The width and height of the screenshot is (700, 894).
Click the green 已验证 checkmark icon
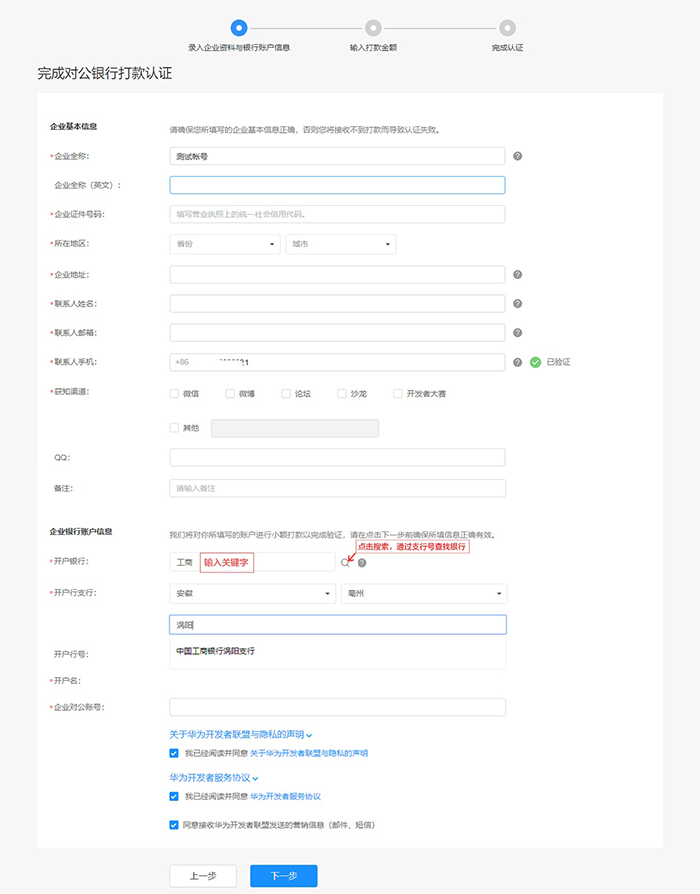(x=535, y=362)
